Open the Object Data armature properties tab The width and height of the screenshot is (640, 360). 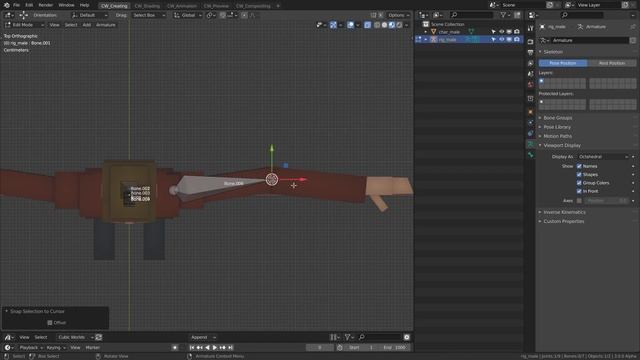point(530,144)
